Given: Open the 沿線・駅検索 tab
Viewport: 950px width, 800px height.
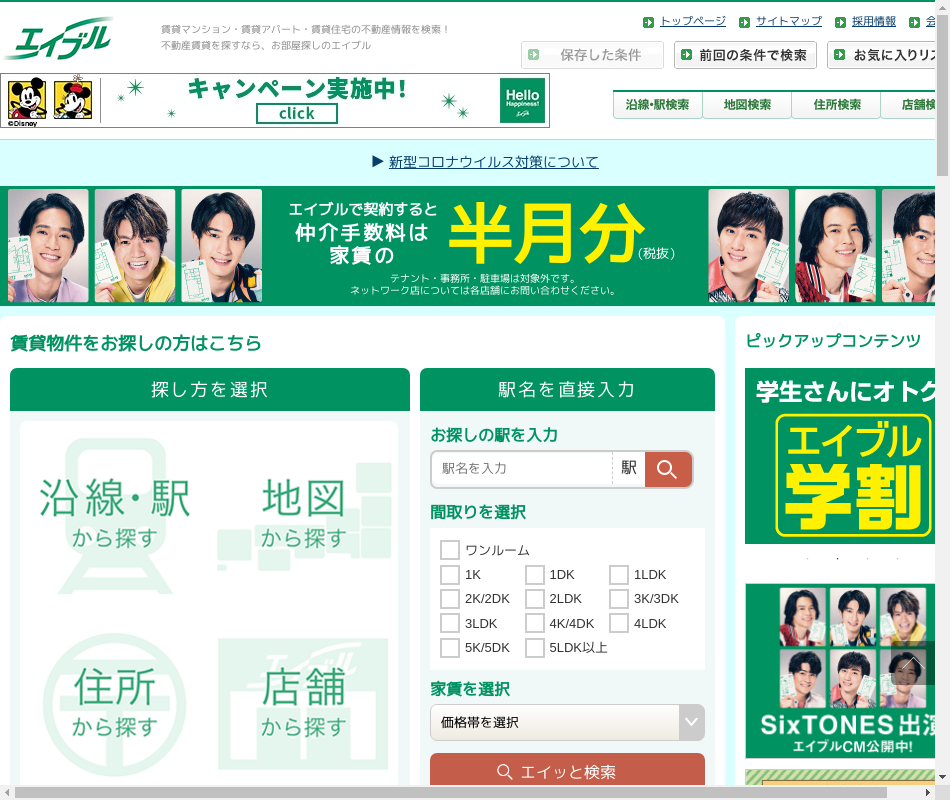Looking at the screenshot, I should click(x=657, y=105).
